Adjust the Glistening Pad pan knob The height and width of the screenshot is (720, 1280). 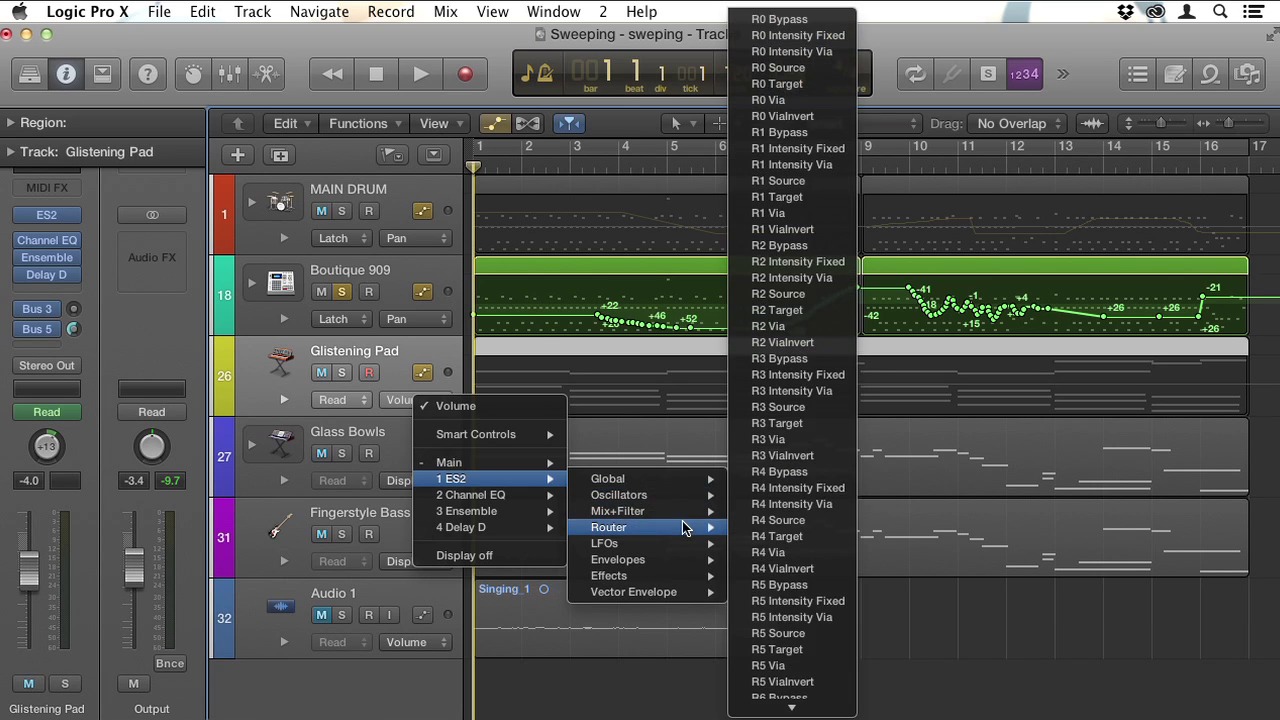pos(47,447)
